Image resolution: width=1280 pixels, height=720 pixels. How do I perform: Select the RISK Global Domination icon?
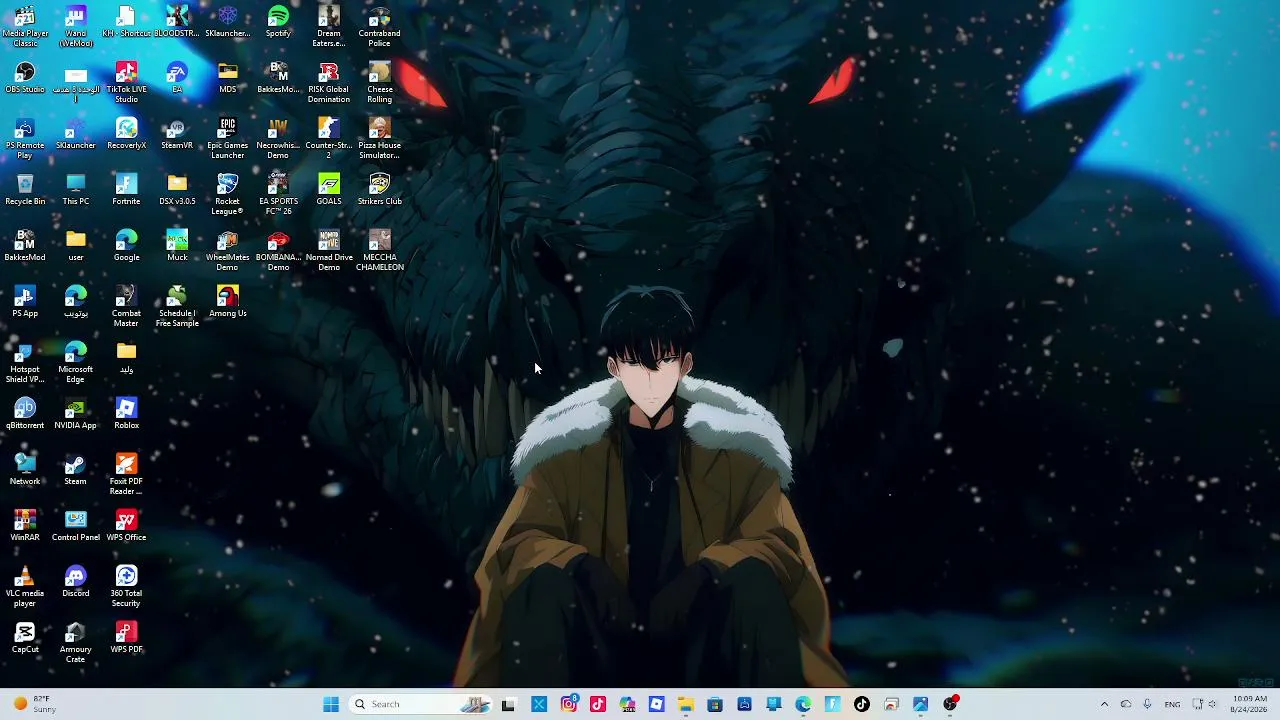tap(329, 83)
